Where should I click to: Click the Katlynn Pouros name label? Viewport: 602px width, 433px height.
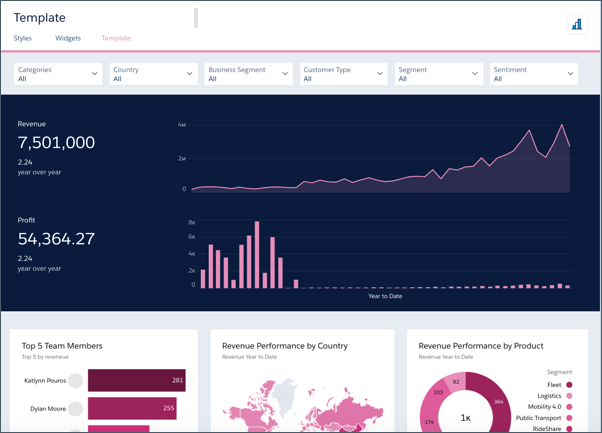pos(45,381)
